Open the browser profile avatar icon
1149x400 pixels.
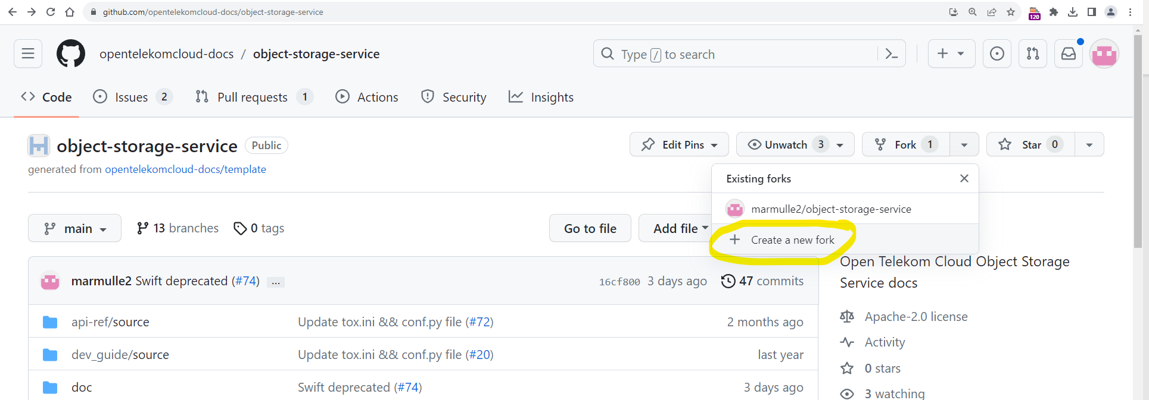click(1112, 12)
